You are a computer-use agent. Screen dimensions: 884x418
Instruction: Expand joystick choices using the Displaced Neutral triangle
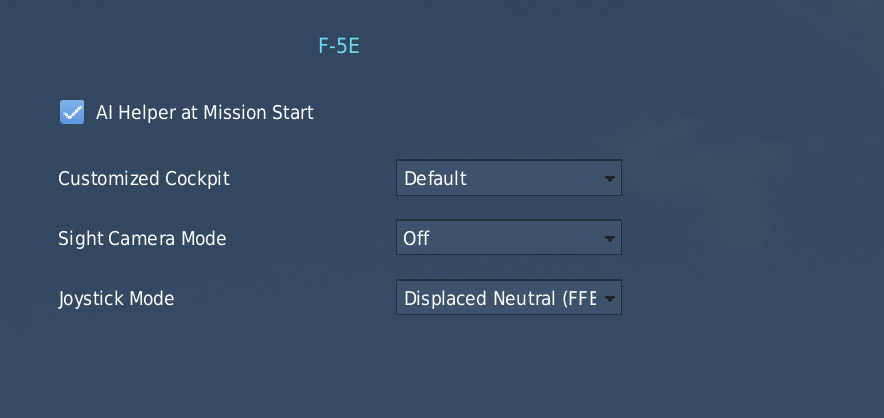(609, 298)
